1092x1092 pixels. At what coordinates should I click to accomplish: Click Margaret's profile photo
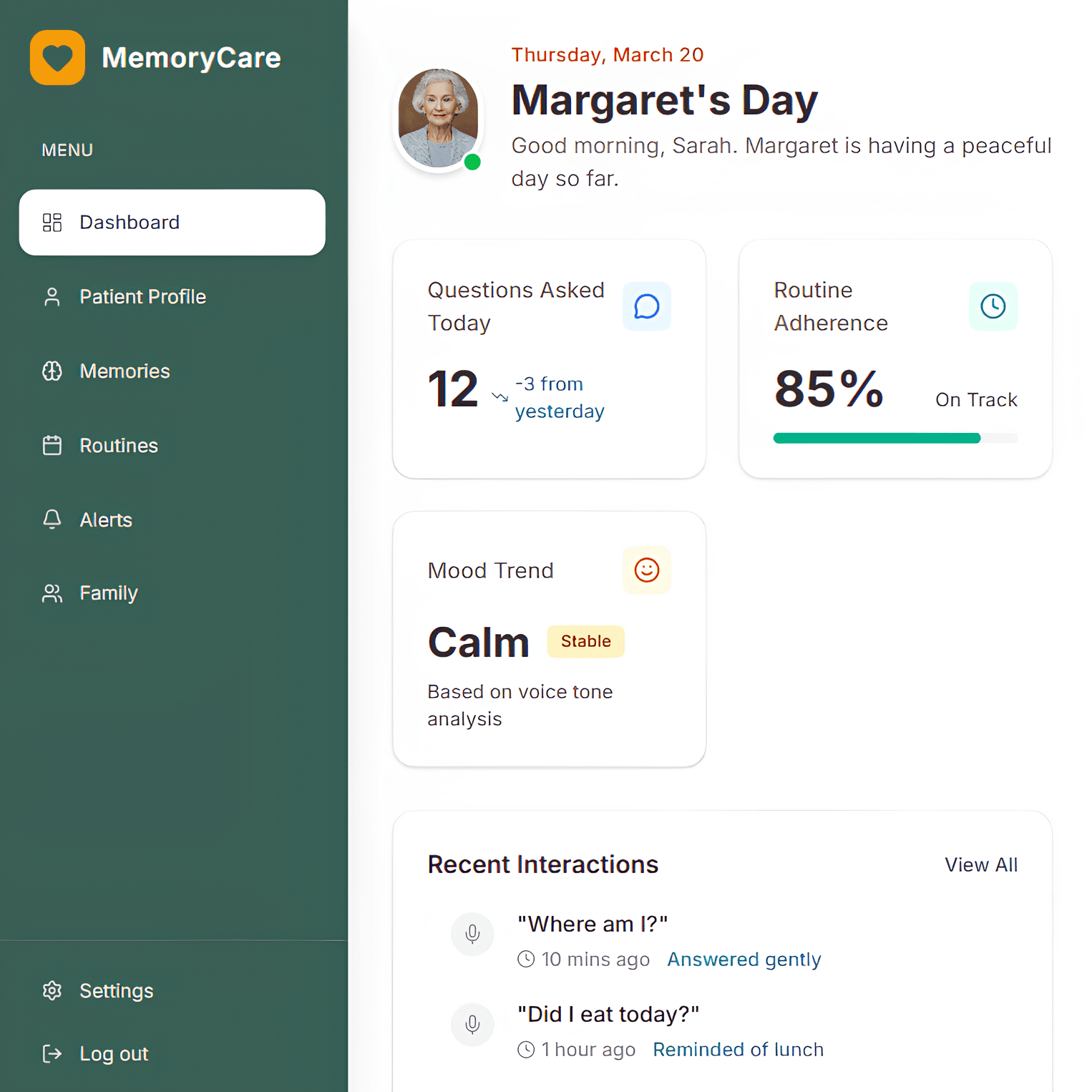pyautogui.click(x=438, y=119)
